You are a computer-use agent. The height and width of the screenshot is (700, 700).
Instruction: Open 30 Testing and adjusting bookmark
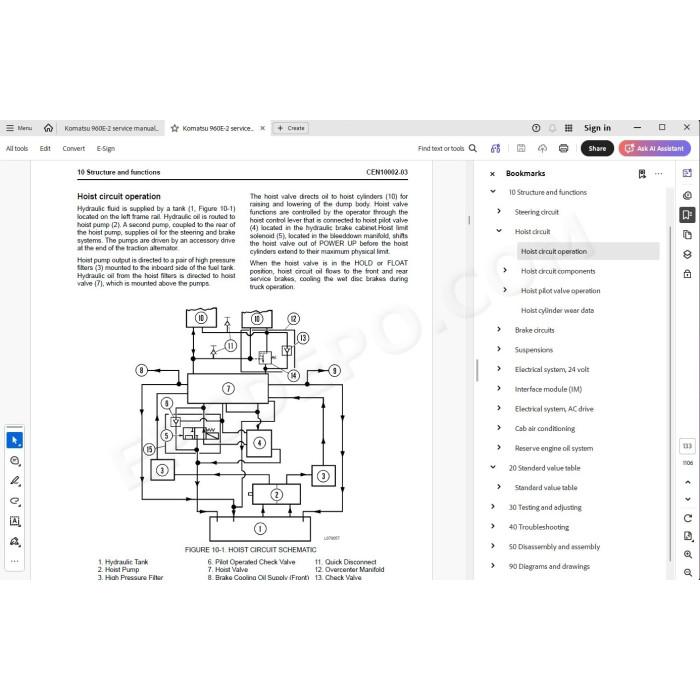click(545, 507)
